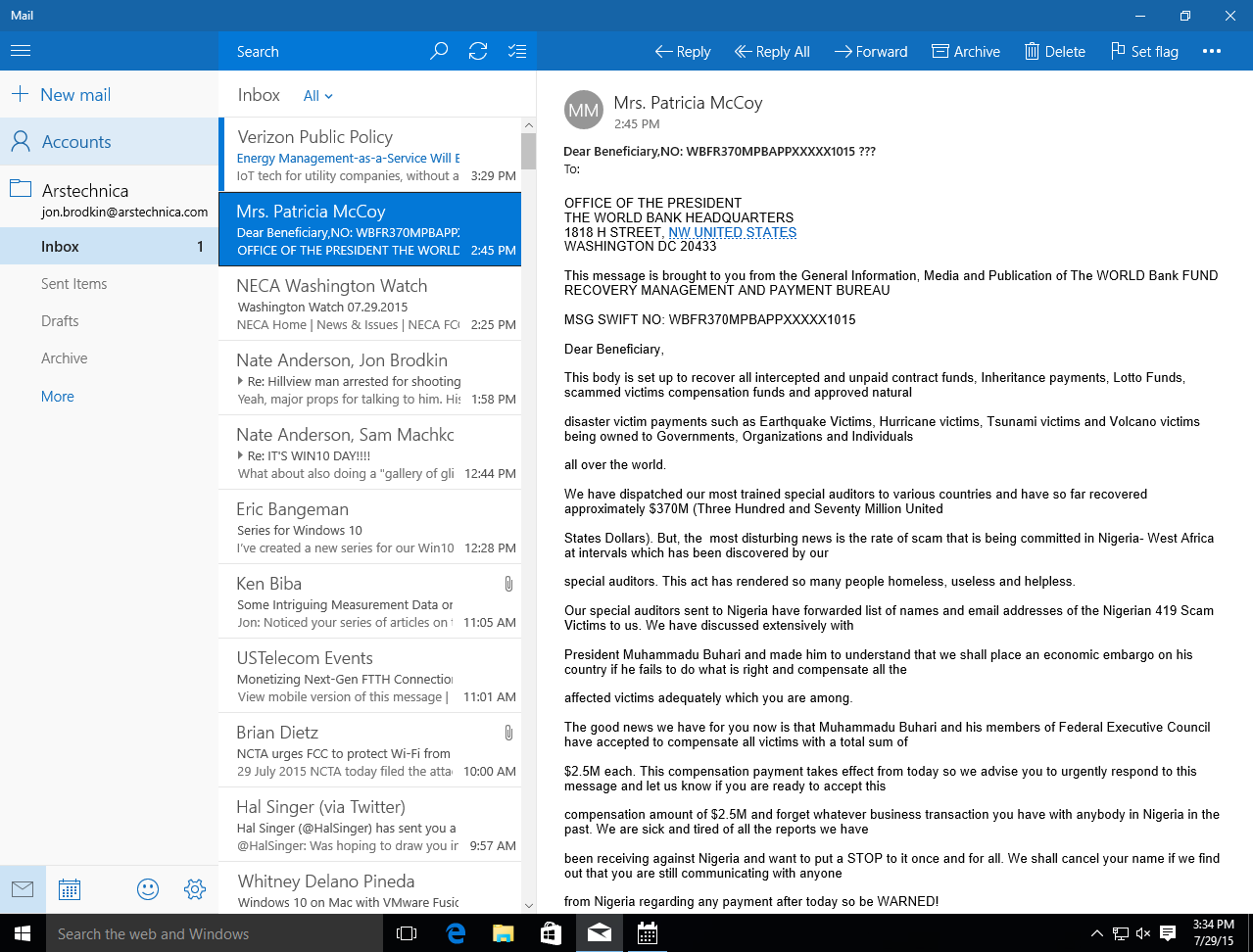
Task: Click the NW UNITED STATES link in the email
Action: (x=731, y=232)
